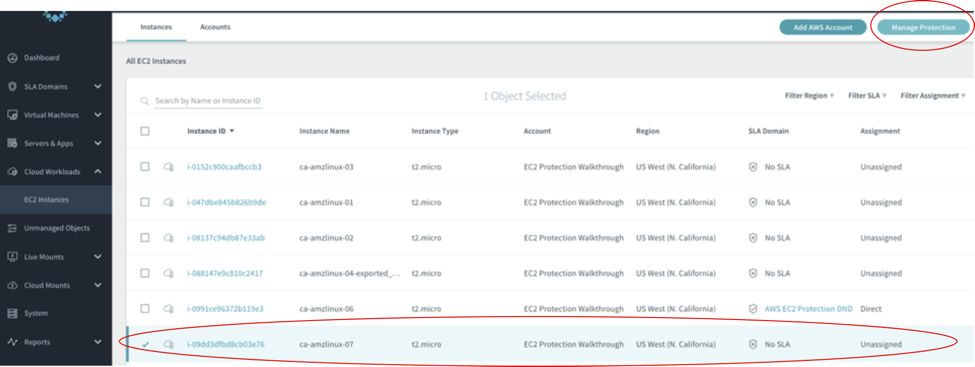Open Unmanaged Objects from the sidebar
The width and height of the screenshot is (975, 367).
[56, 228]
